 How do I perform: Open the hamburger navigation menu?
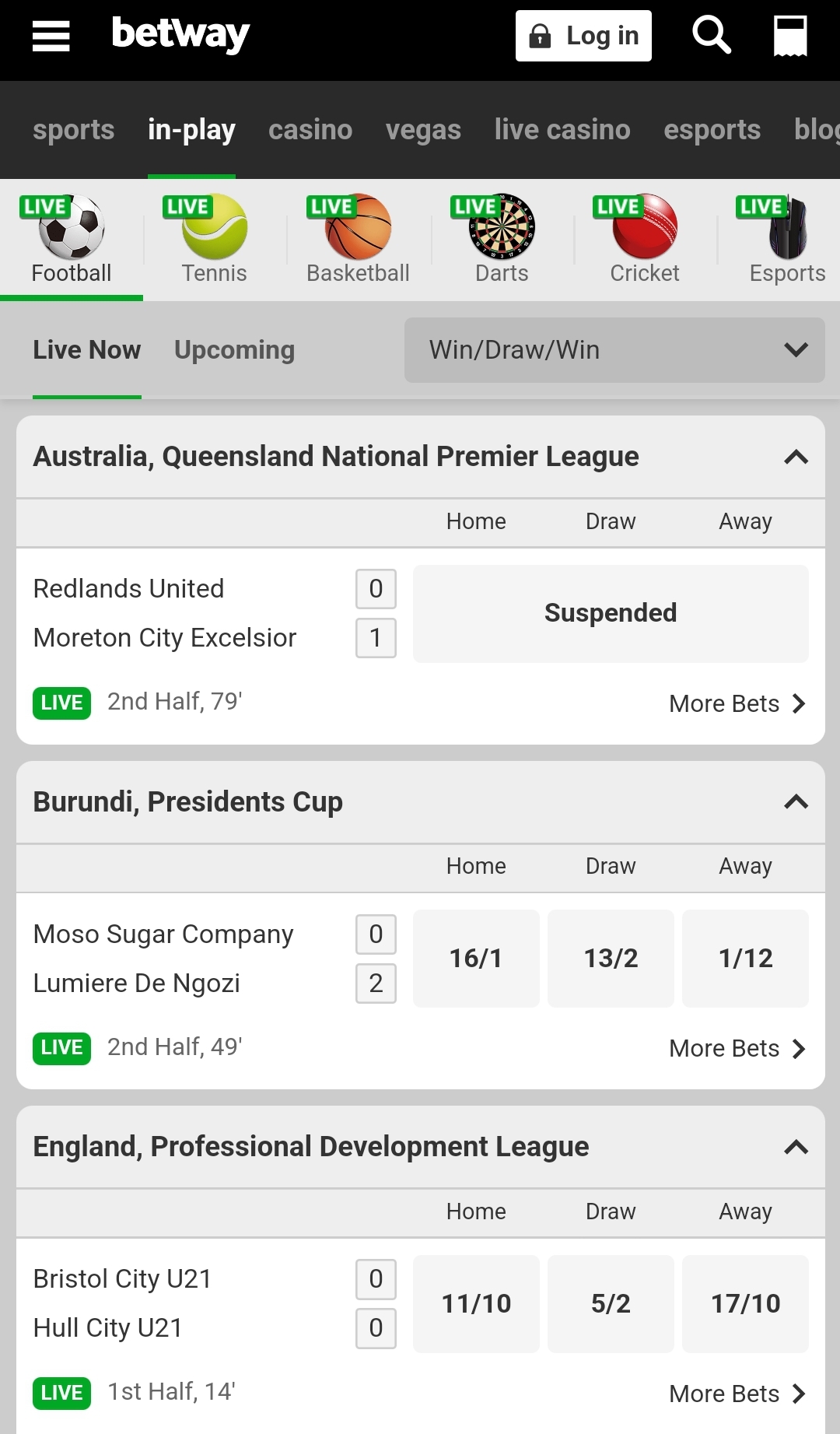51,35
